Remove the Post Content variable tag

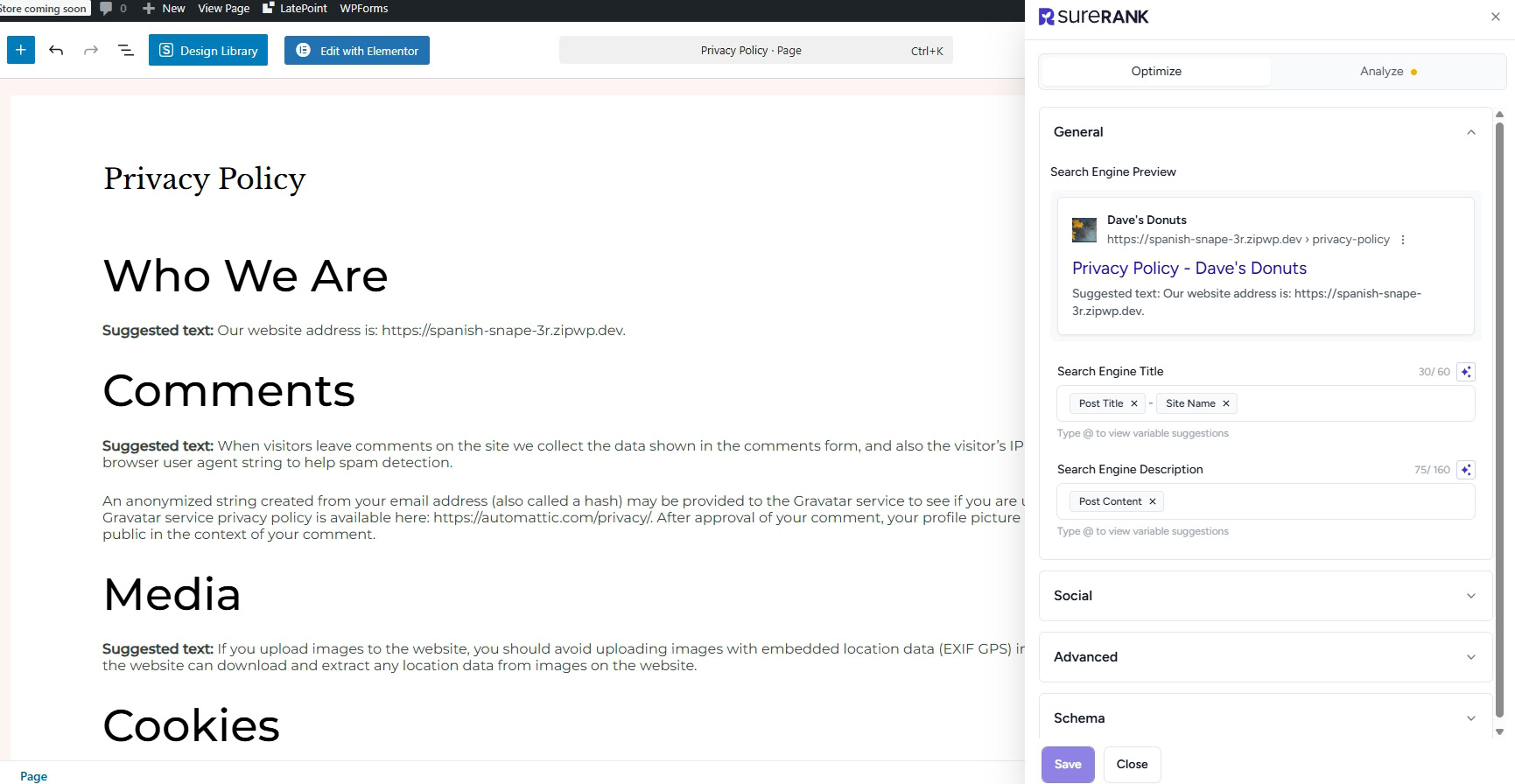[1153, 501]
